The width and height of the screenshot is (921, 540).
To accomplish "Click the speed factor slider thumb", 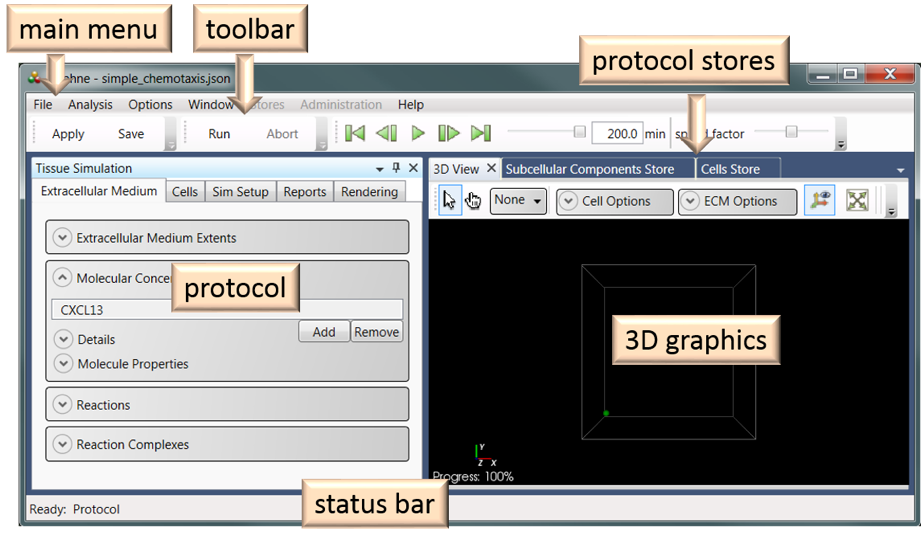I will click(x=791, y=132).
